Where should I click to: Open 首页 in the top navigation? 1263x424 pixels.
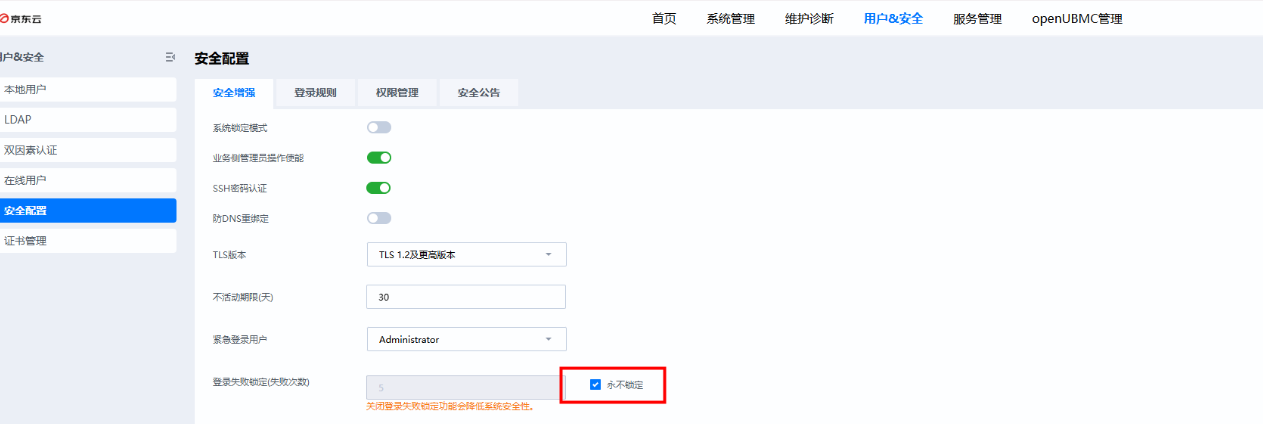[x=664, y=19]
